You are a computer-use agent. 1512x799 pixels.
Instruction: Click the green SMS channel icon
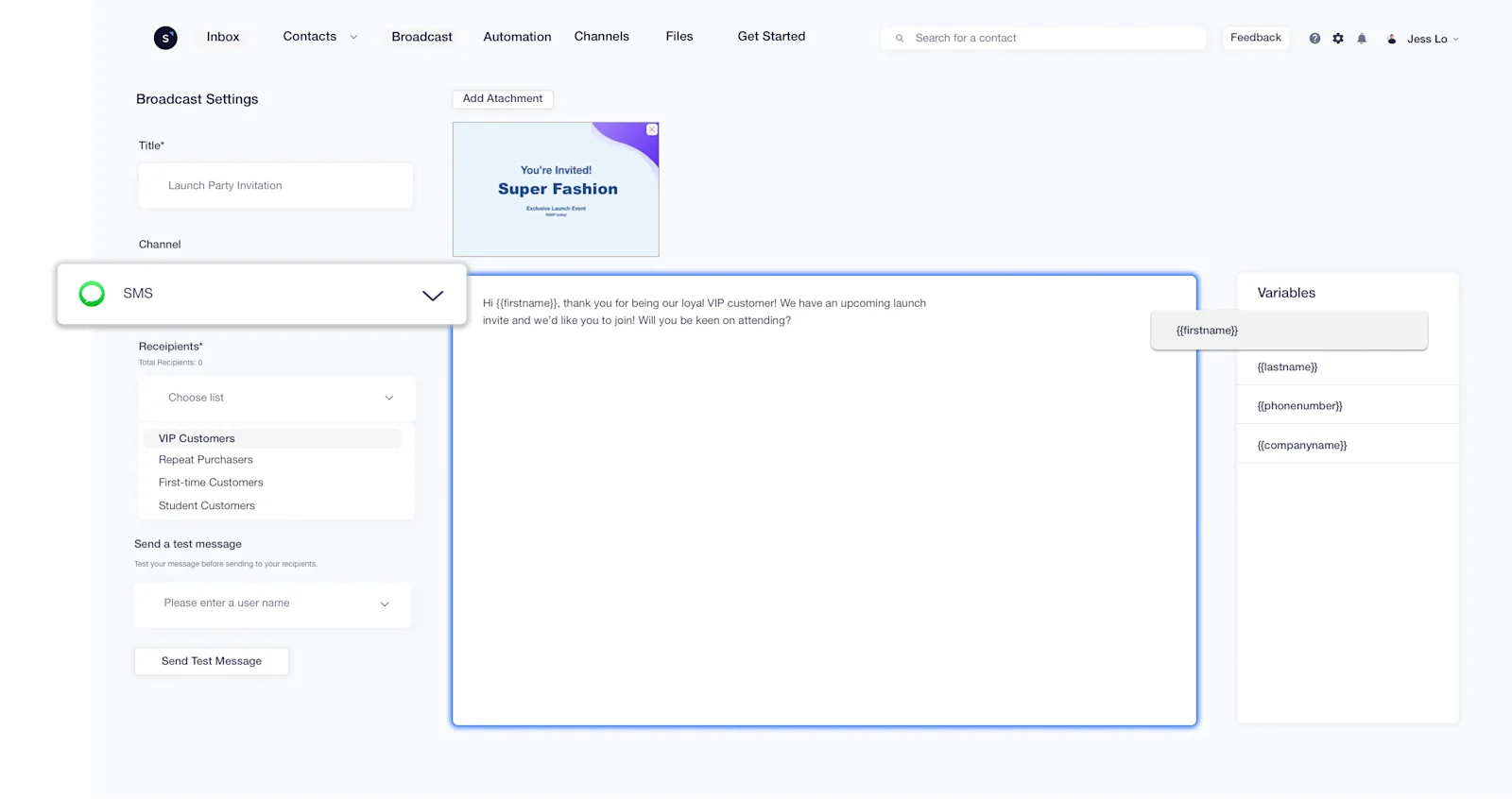click(x=92, y=294)
